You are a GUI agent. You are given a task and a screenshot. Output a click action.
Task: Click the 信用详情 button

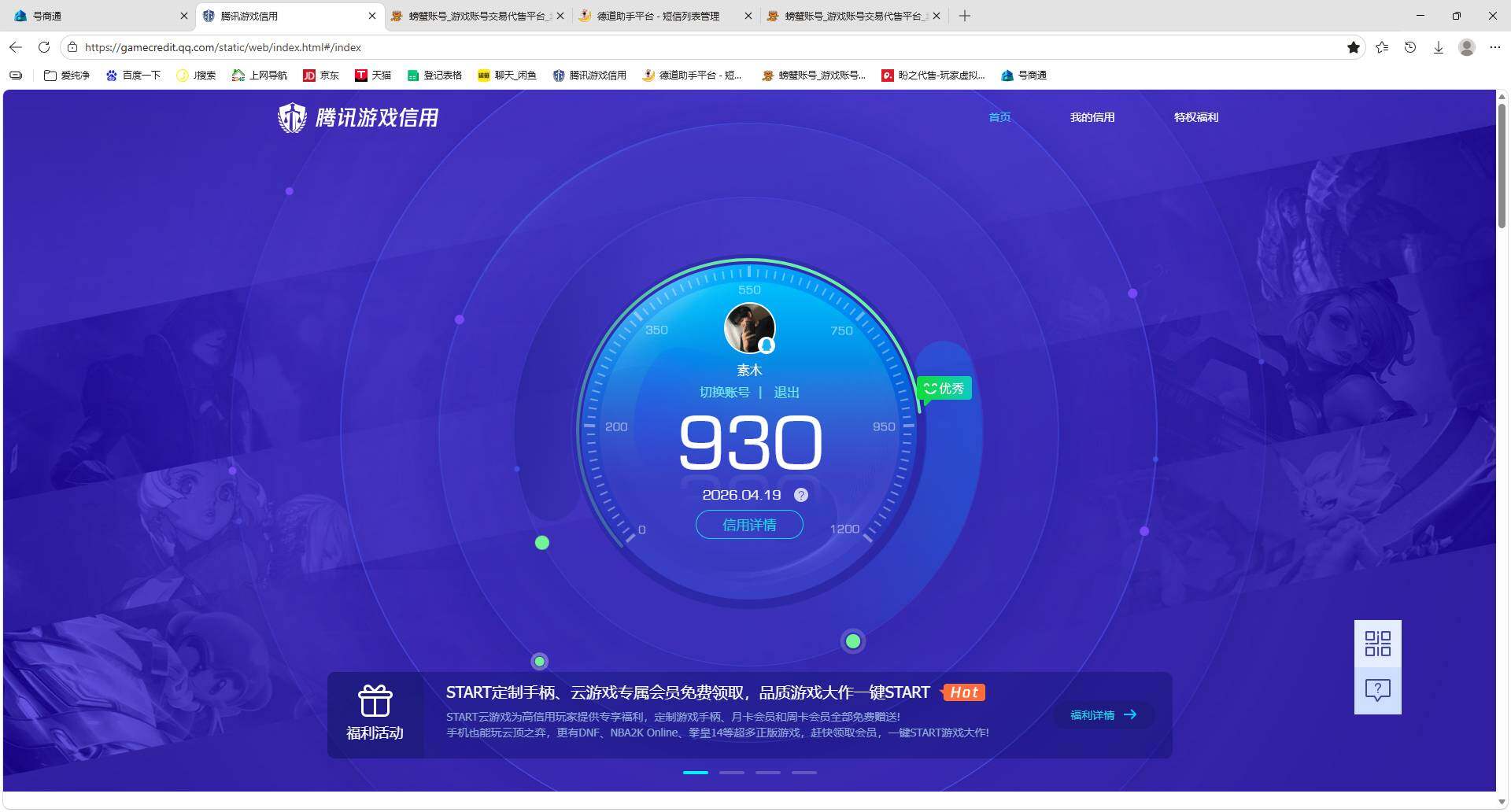pos(748,524)
